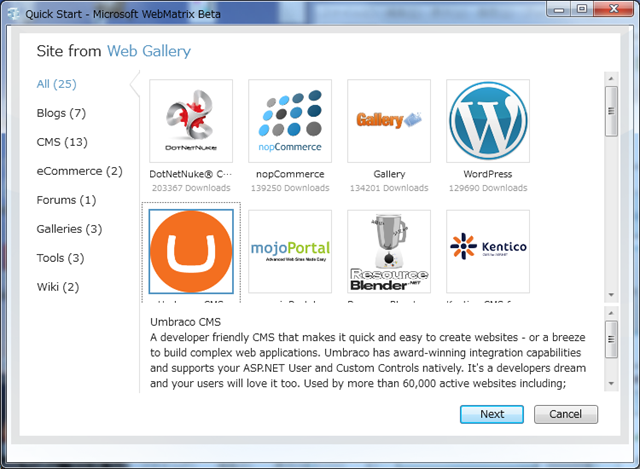Image resolution: width=640 pixels, height=469 pixels.
Task: Select the WordPress logo icon
Action: pos(488,121)
